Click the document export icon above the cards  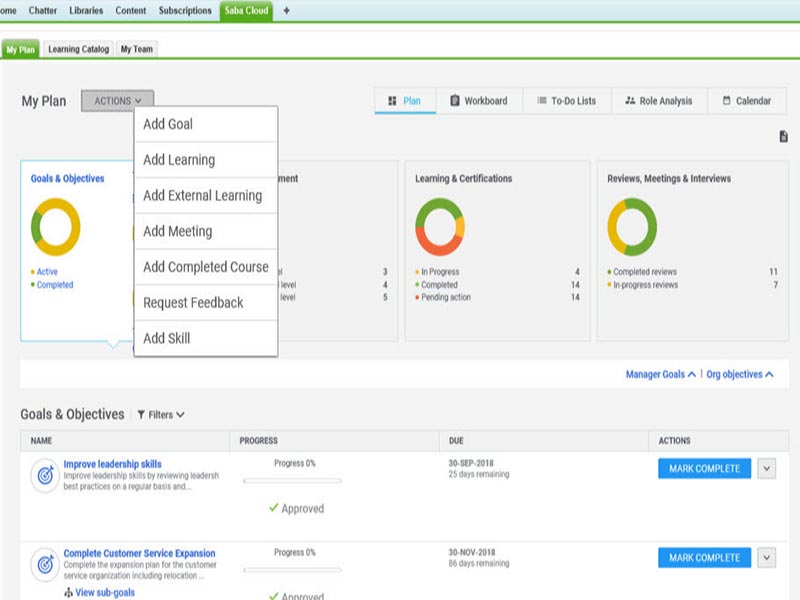[784, 137]
